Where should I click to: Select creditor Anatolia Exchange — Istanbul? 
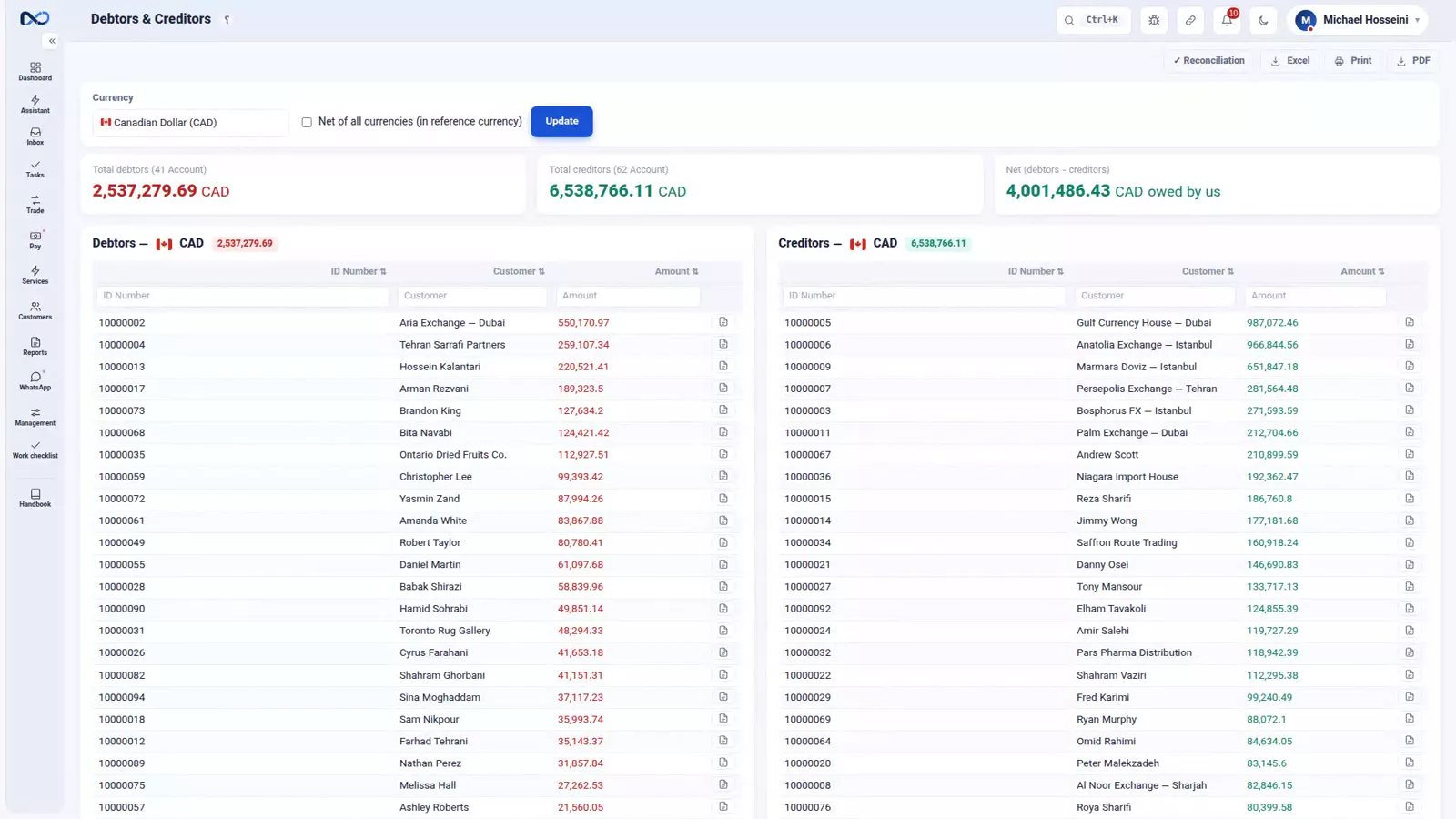1103,345
